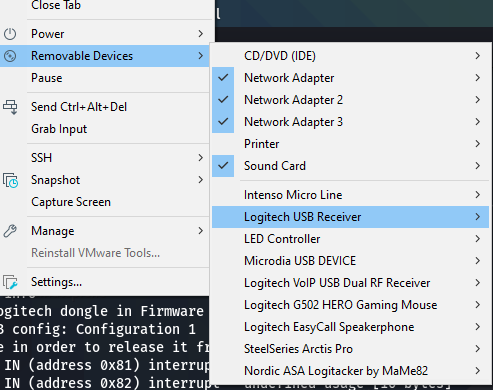Viewport: 493px width, 390px height.
Task: Select SteelSeries Arctis Pro device
Action: pos(350,349)
